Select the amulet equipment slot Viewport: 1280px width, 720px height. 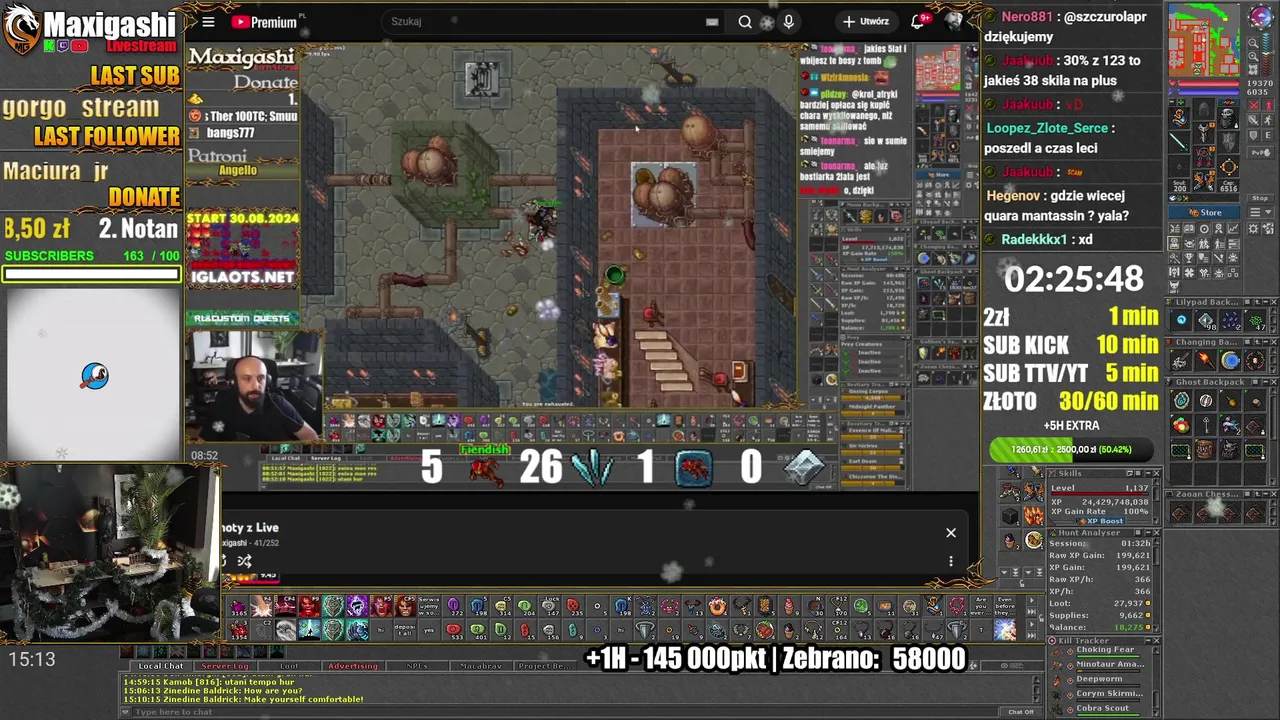point(1179,118)
